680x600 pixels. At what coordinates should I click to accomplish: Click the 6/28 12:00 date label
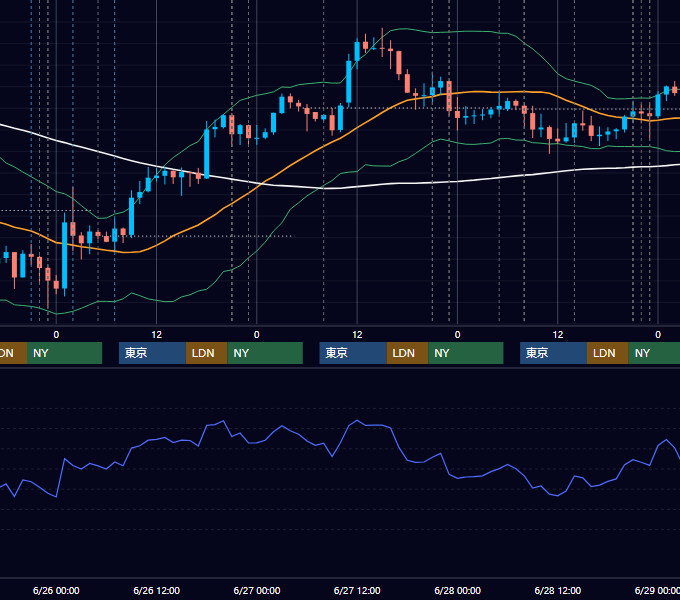pyautogui.click(x=558, y=590)
